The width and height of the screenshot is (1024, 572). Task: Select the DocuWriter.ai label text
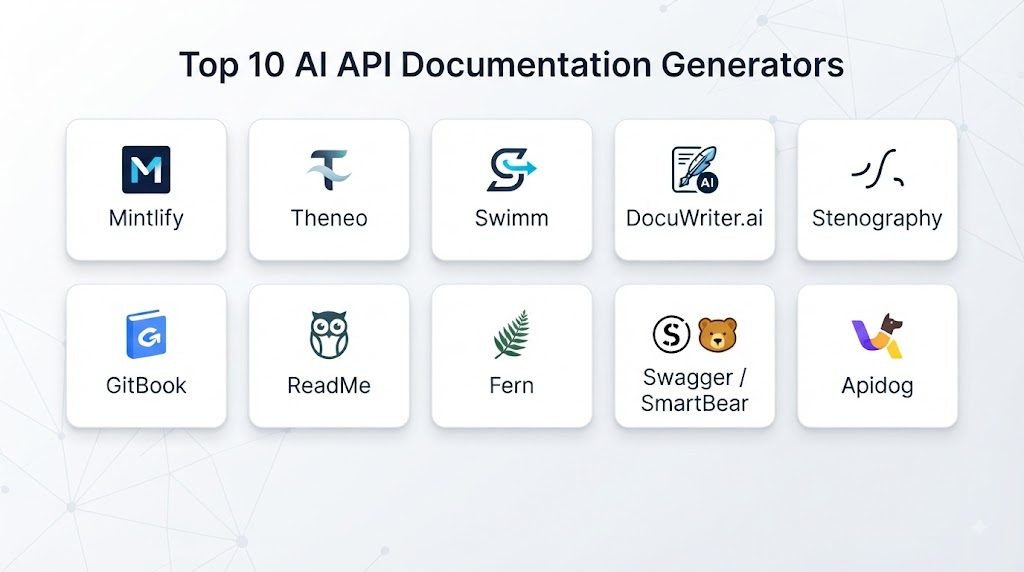(694, 218)
